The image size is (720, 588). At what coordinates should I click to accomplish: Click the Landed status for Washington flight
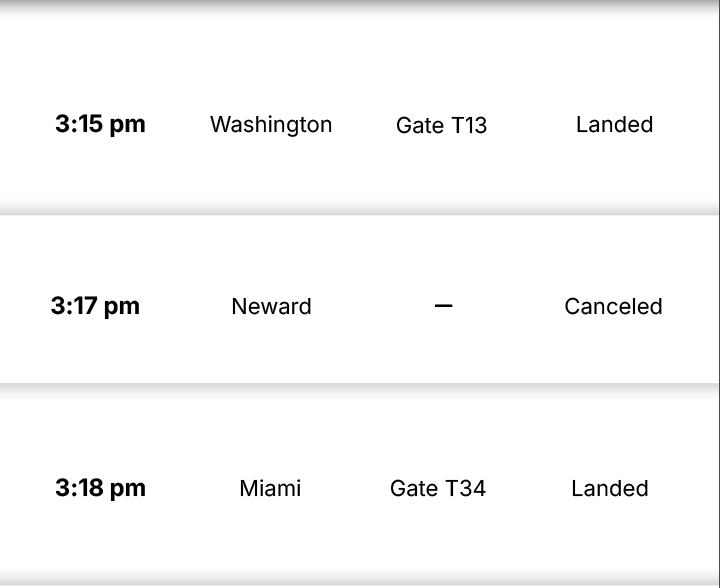point(614,125)
